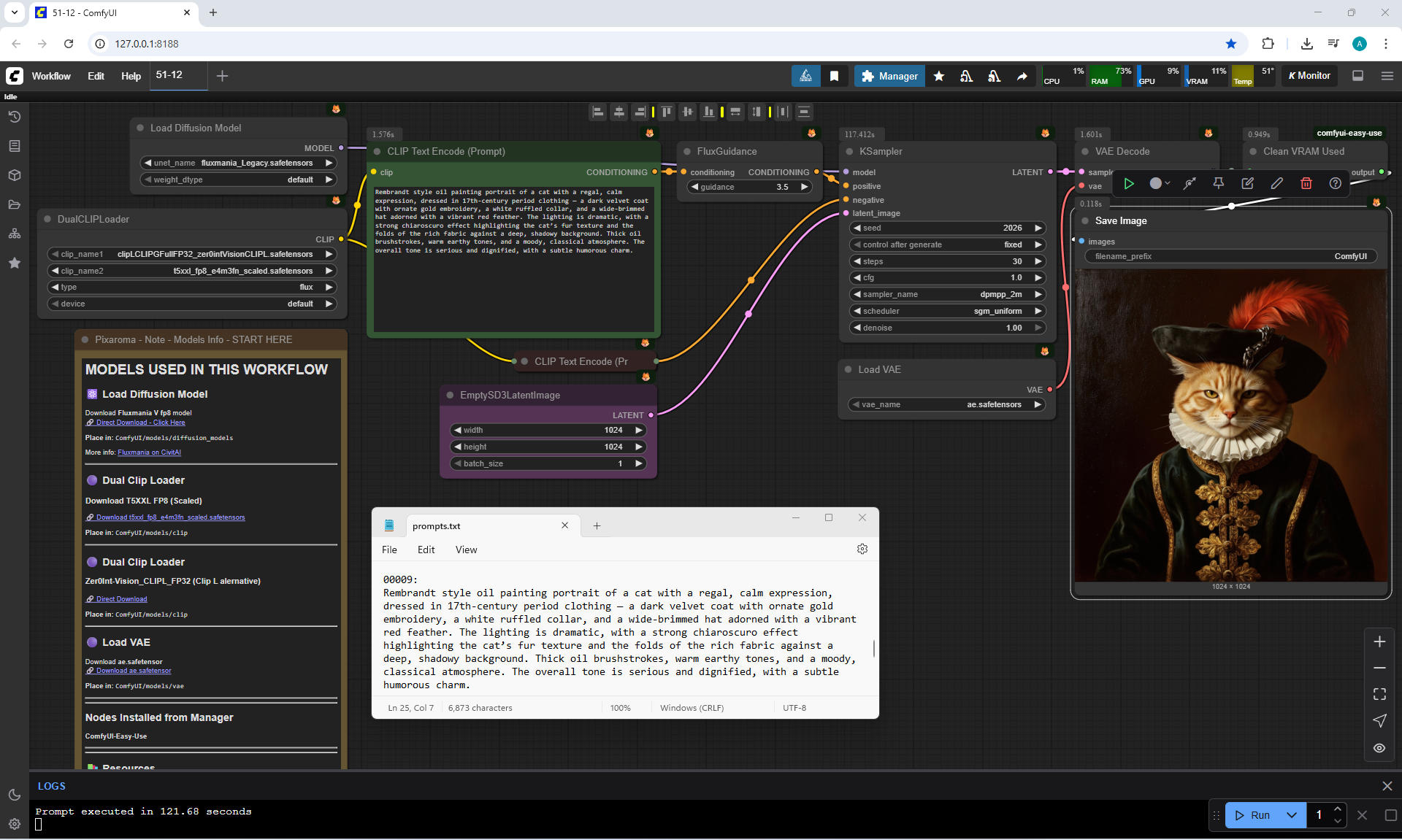Pin the selected node using pushpin icon

tap(1218, 184)
